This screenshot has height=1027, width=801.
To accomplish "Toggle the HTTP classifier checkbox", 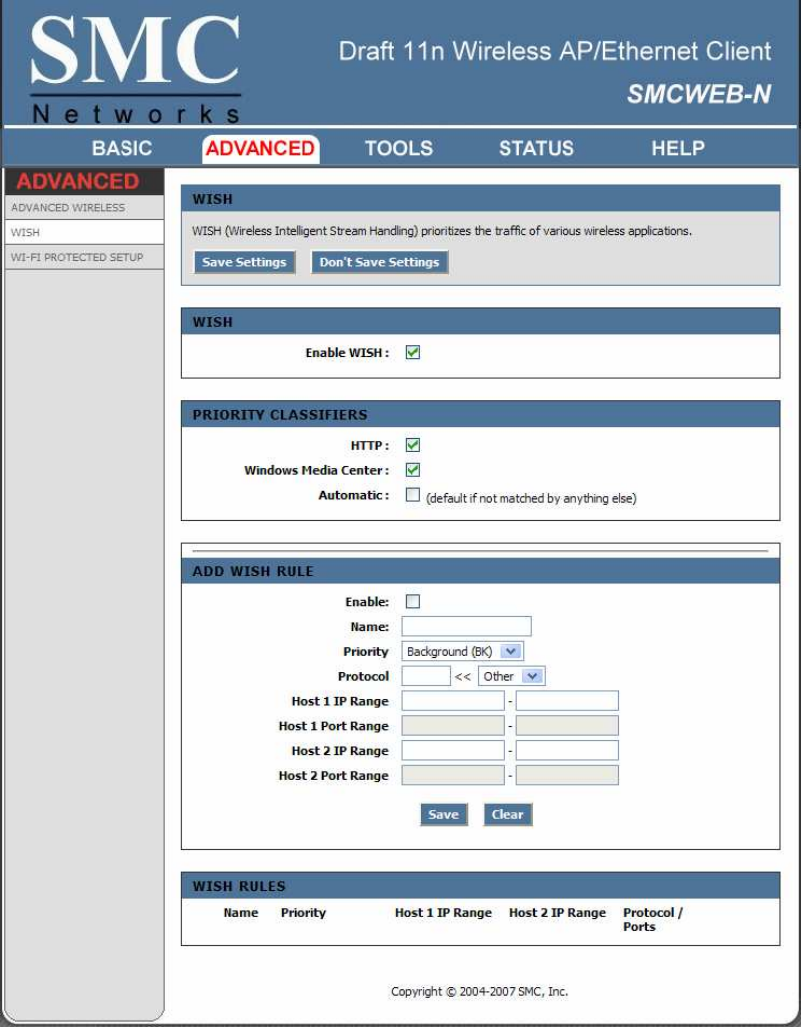I will [x=413, y=445].
